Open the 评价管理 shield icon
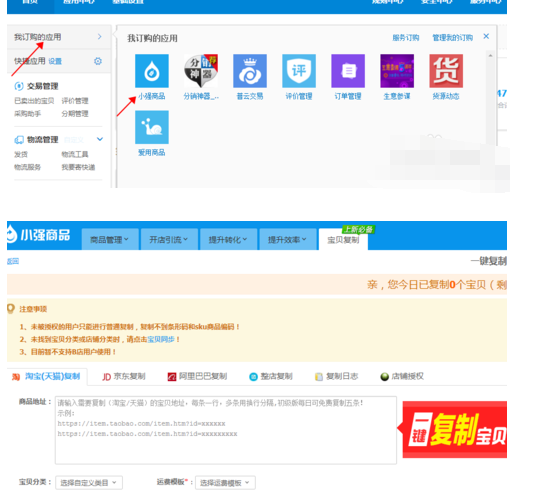Image resolution: width=545 pixels, height=493 pixels. click(299, 71)
